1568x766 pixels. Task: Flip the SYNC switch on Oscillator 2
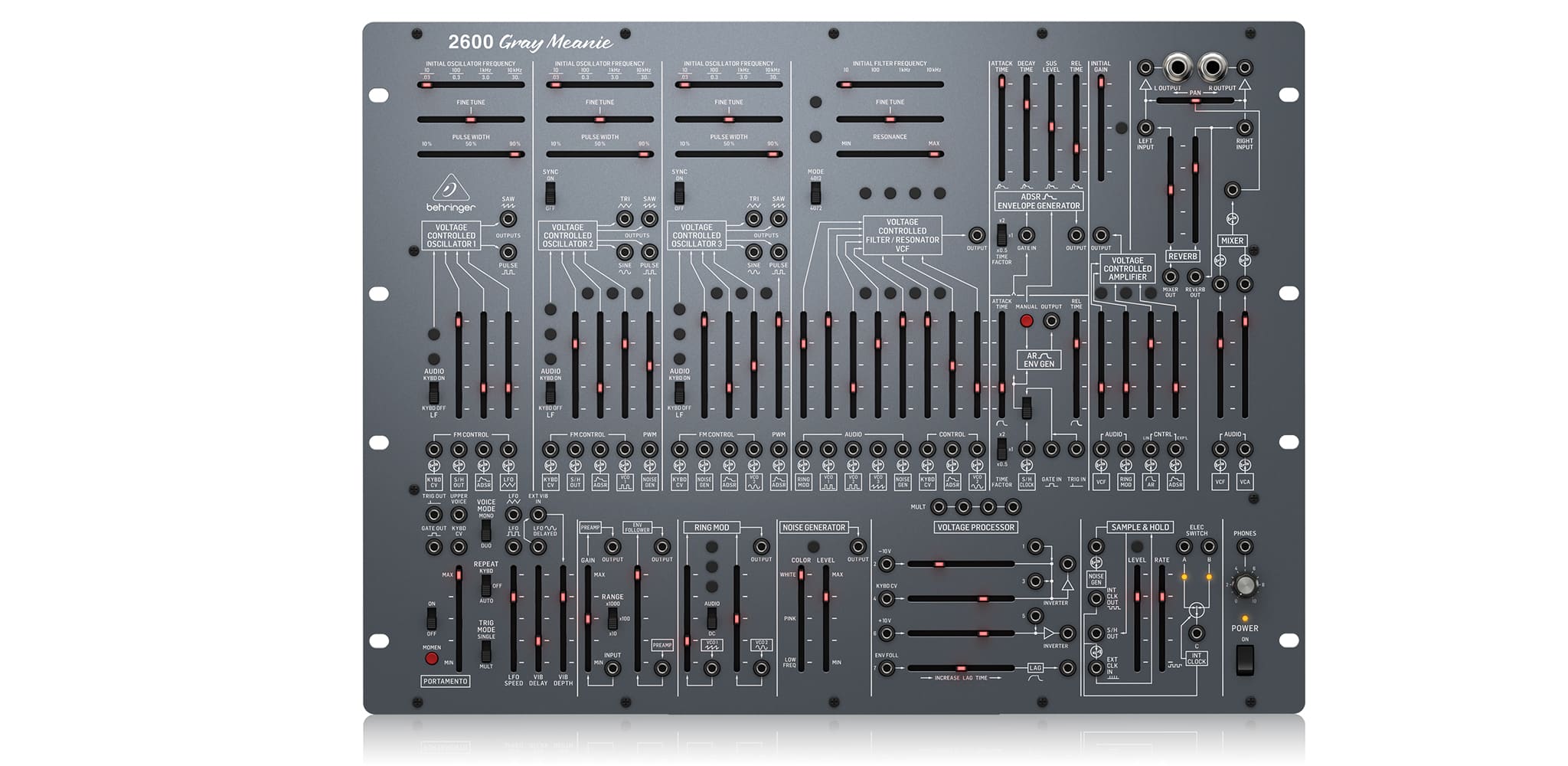(x=550, y=193)
